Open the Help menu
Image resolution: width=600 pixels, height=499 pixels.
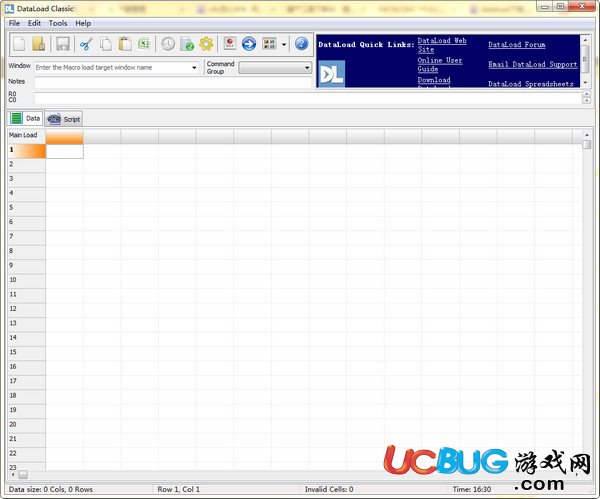pyautogui.click(x=83, y=23)
